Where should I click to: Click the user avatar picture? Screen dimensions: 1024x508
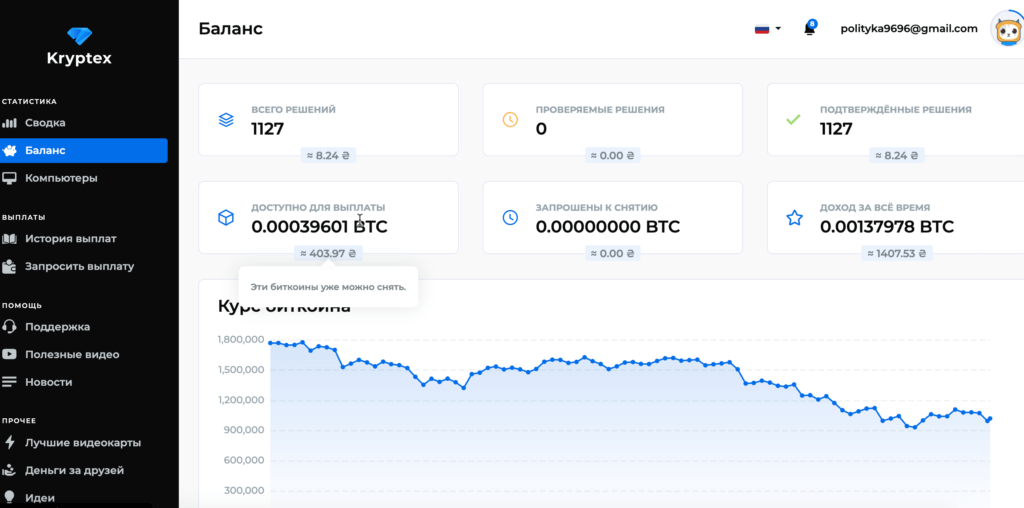(x=1005, y=29)
